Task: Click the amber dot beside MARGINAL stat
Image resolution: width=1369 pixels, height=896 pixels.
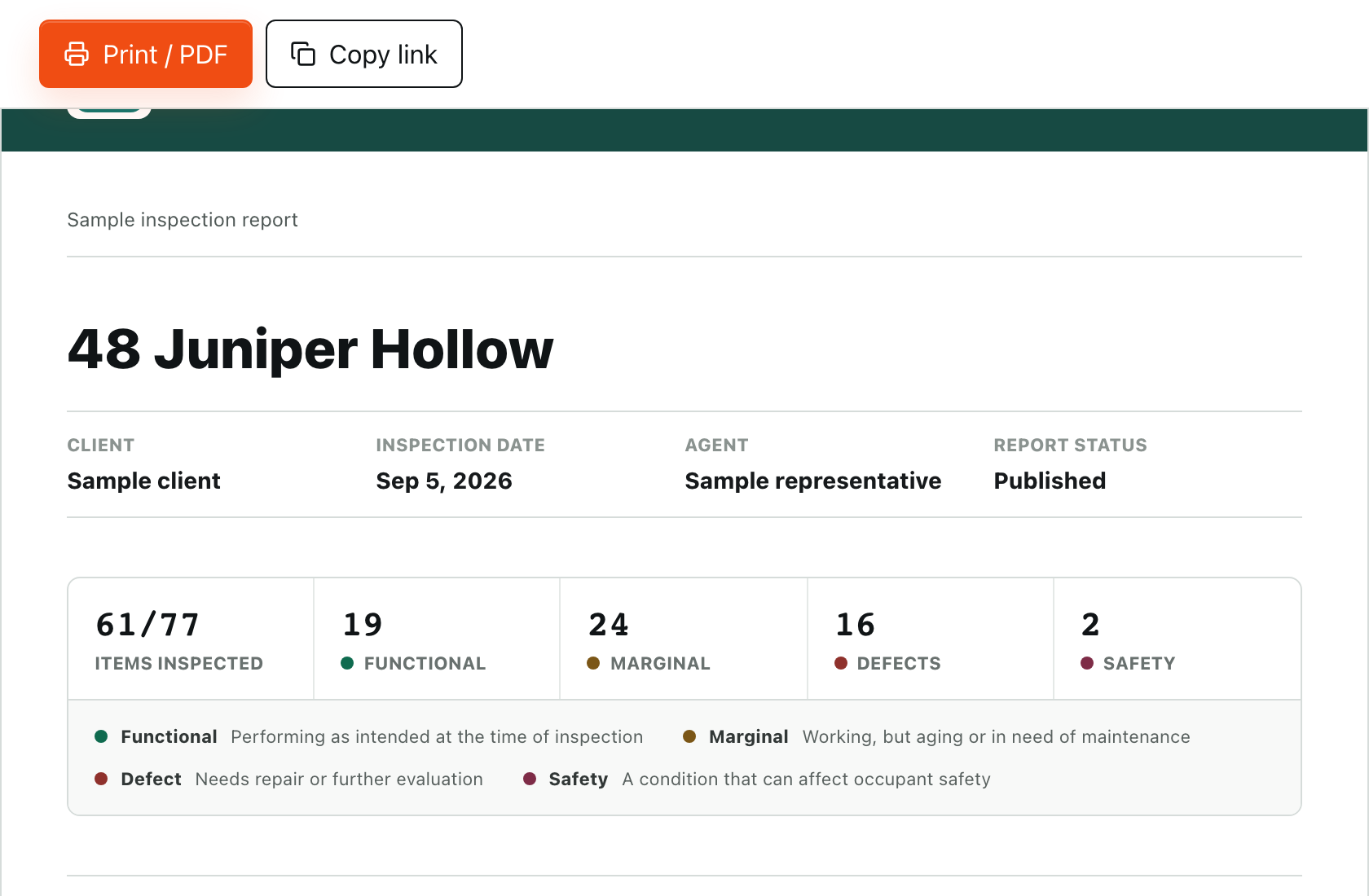Action: tap(593, 663)
